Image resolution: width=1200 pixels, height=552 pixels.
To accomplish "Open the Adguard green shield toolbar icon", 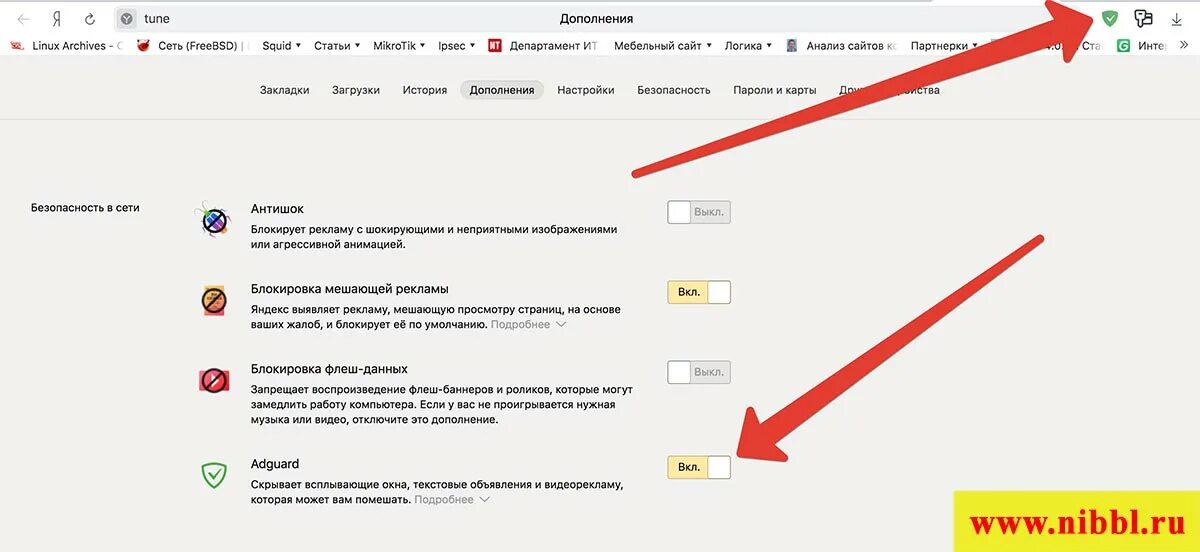I will point(1109,18).
